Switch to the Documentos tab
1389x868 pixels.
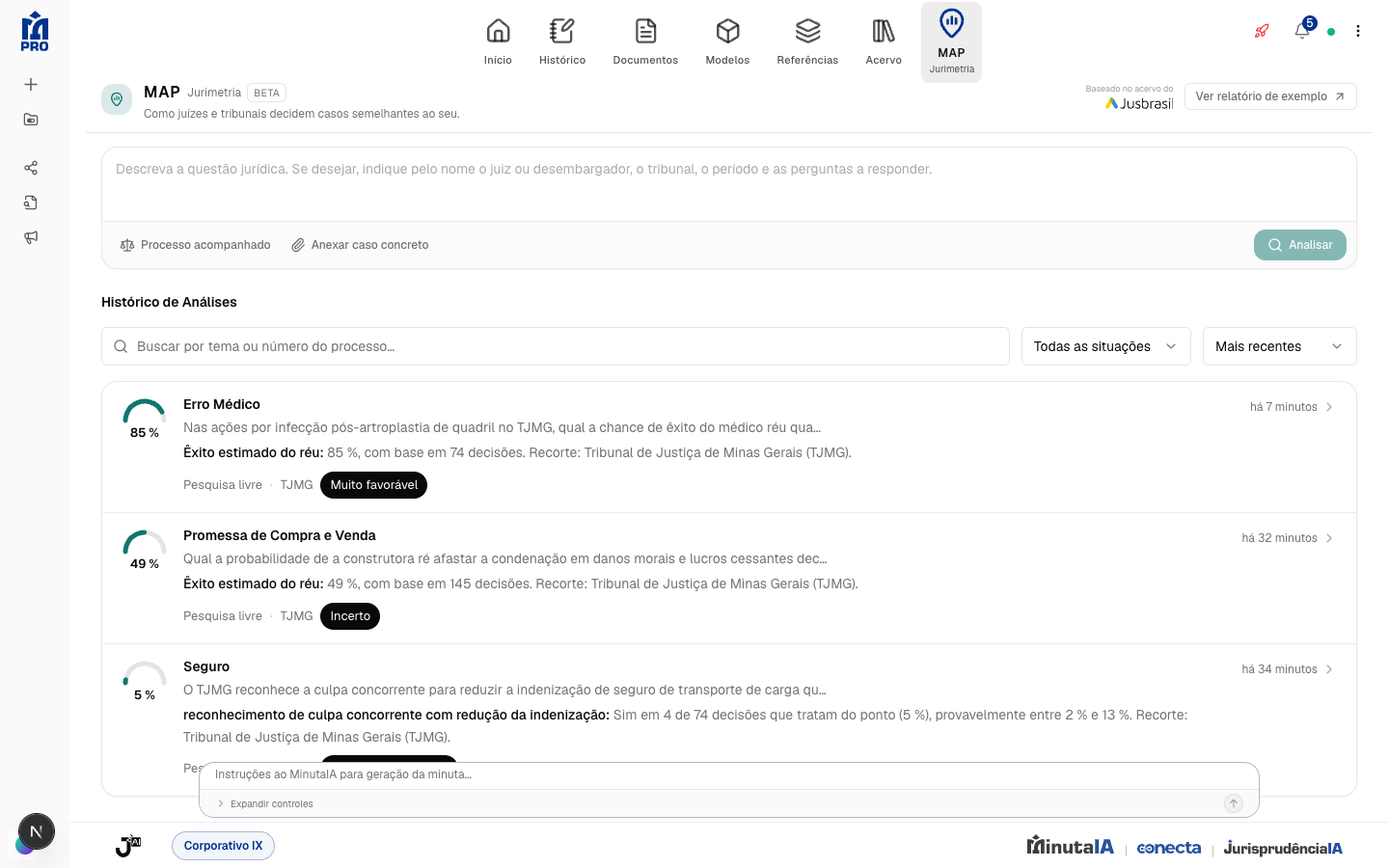click(645, 41)
